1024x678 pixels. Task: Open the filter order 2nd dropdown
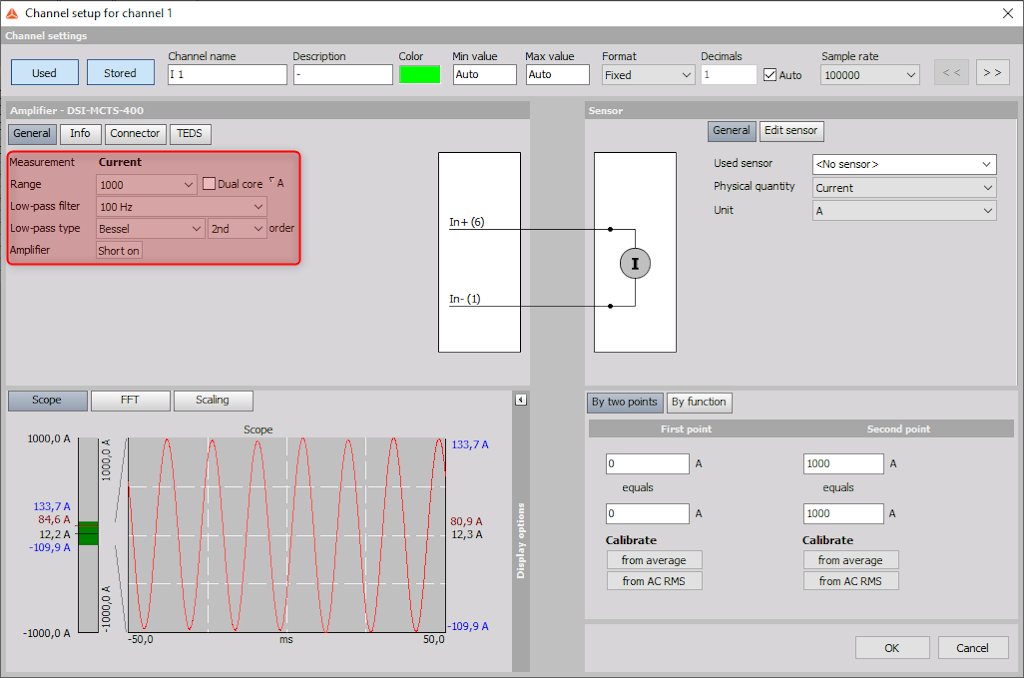pyautogui.click(x=237, y=229)
